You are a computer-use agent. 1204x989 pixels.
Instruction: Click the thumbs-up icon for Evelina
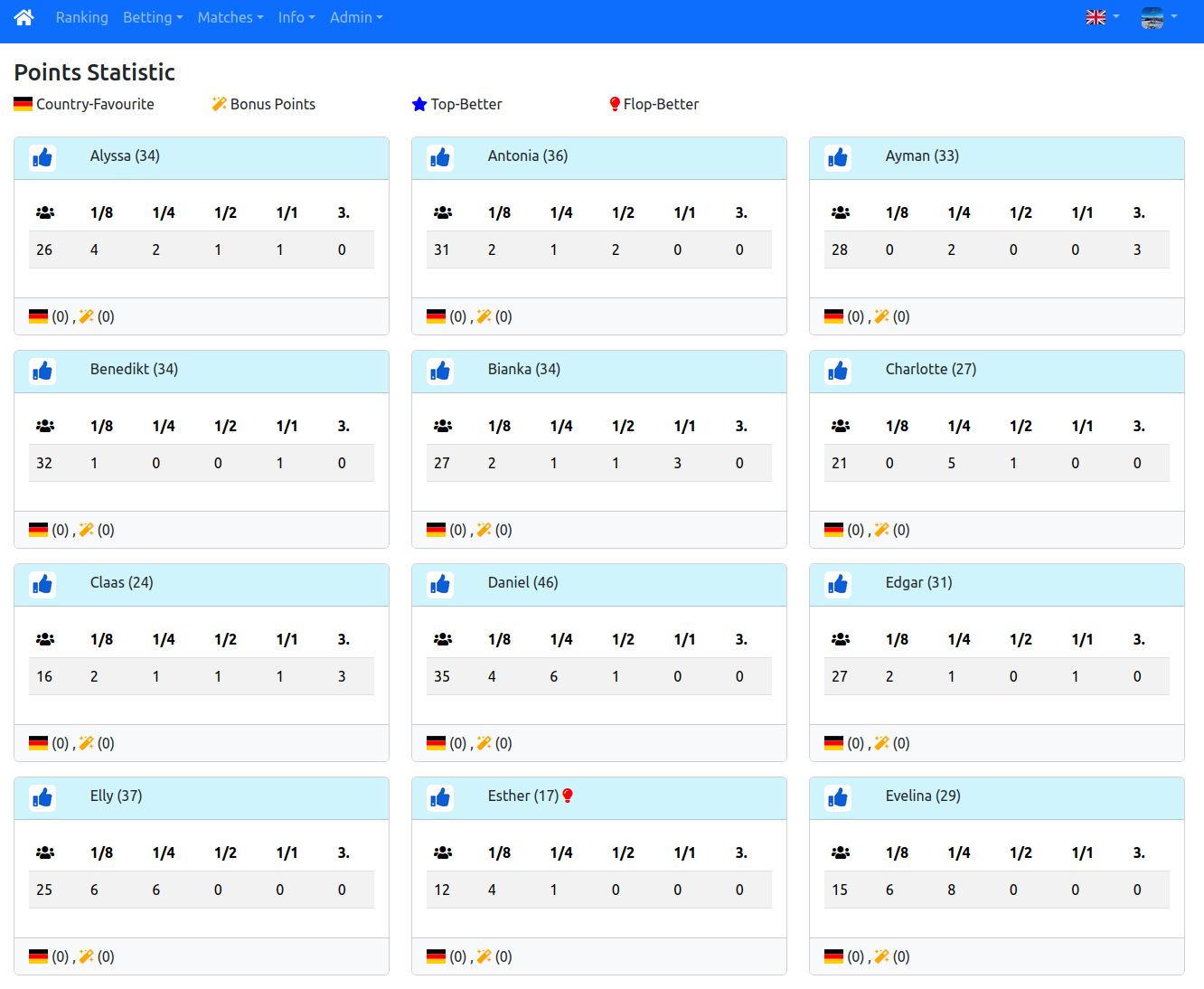tap(838, 798)
